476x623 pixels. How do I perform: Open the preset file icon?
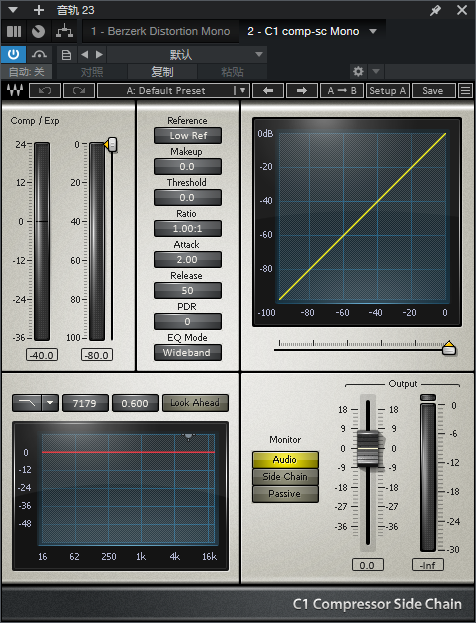tap(66, 54)
